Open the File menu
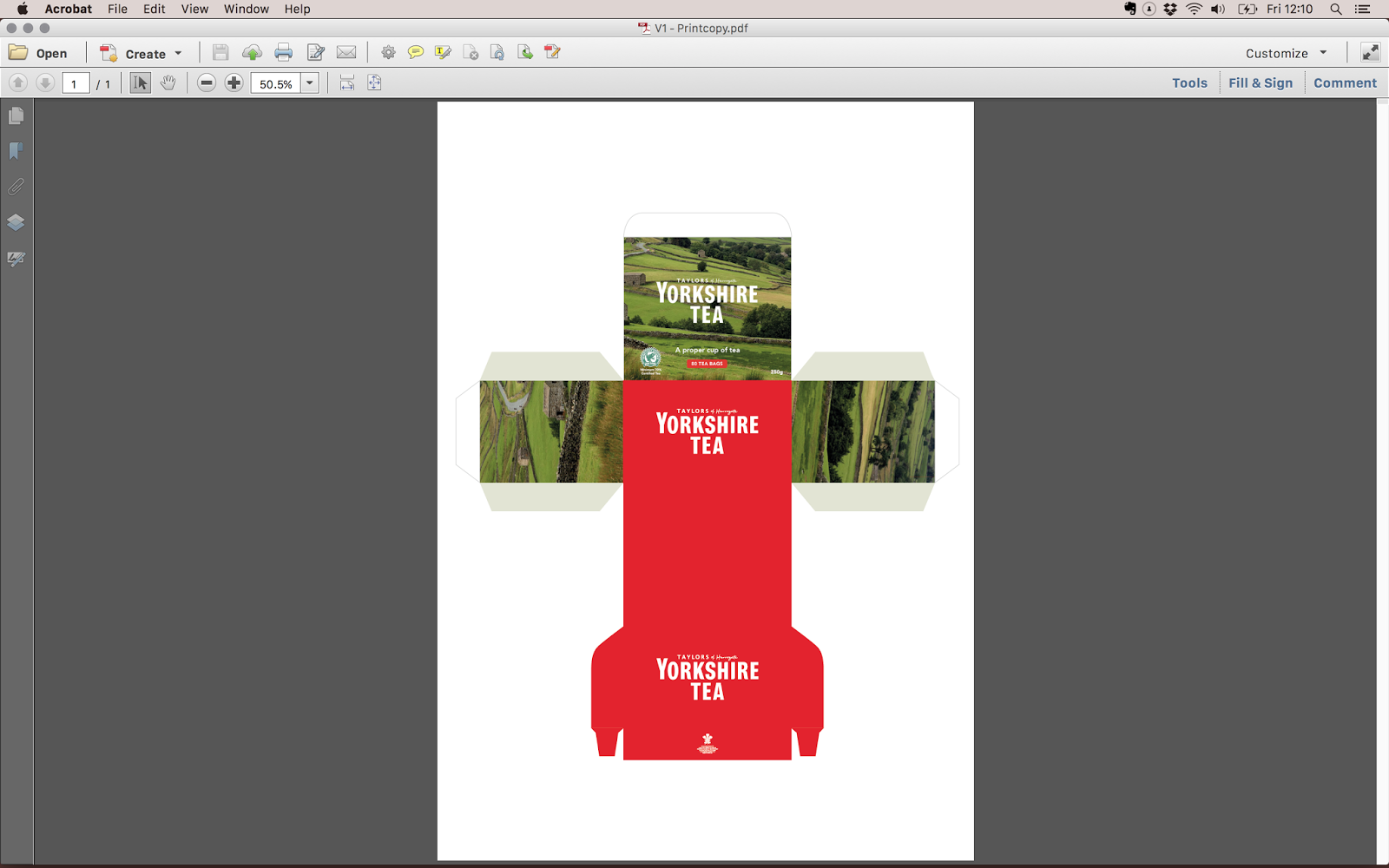 117,9
